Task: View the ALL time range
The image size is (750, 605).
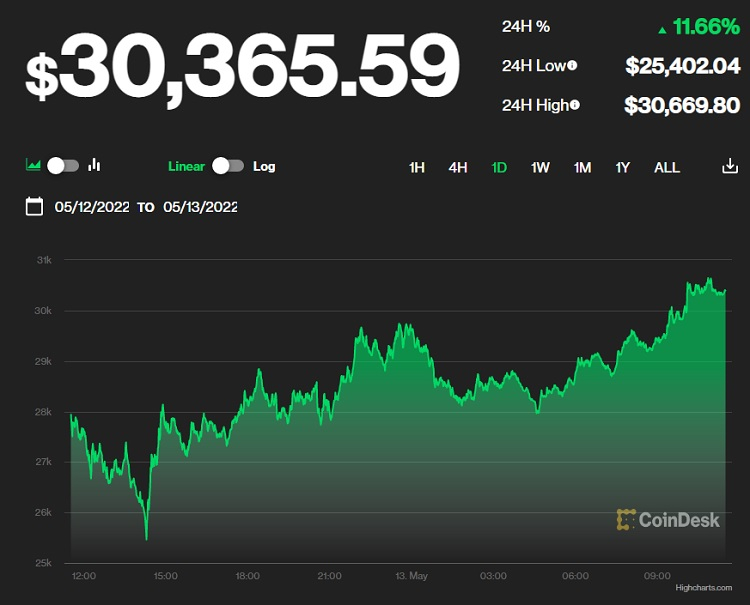Action: pos(667,167)
